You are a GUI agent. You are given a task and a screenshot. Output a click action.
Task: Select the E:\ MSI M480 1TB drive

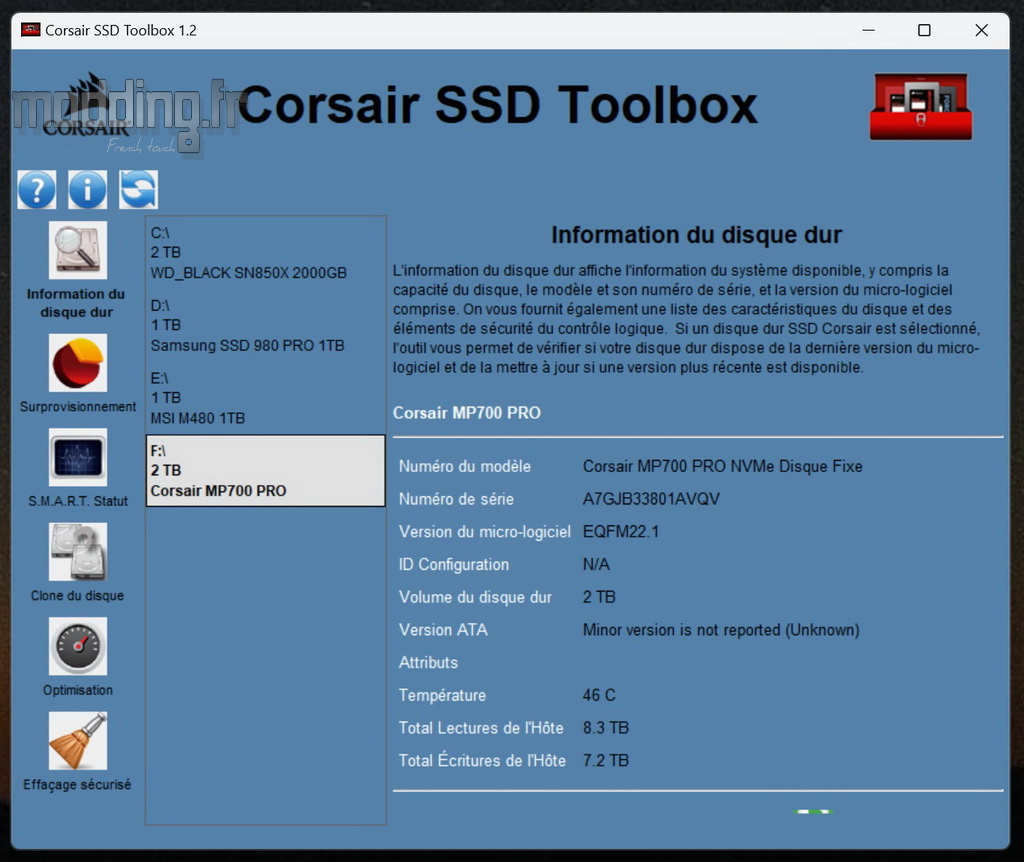(x=266, y=398)
